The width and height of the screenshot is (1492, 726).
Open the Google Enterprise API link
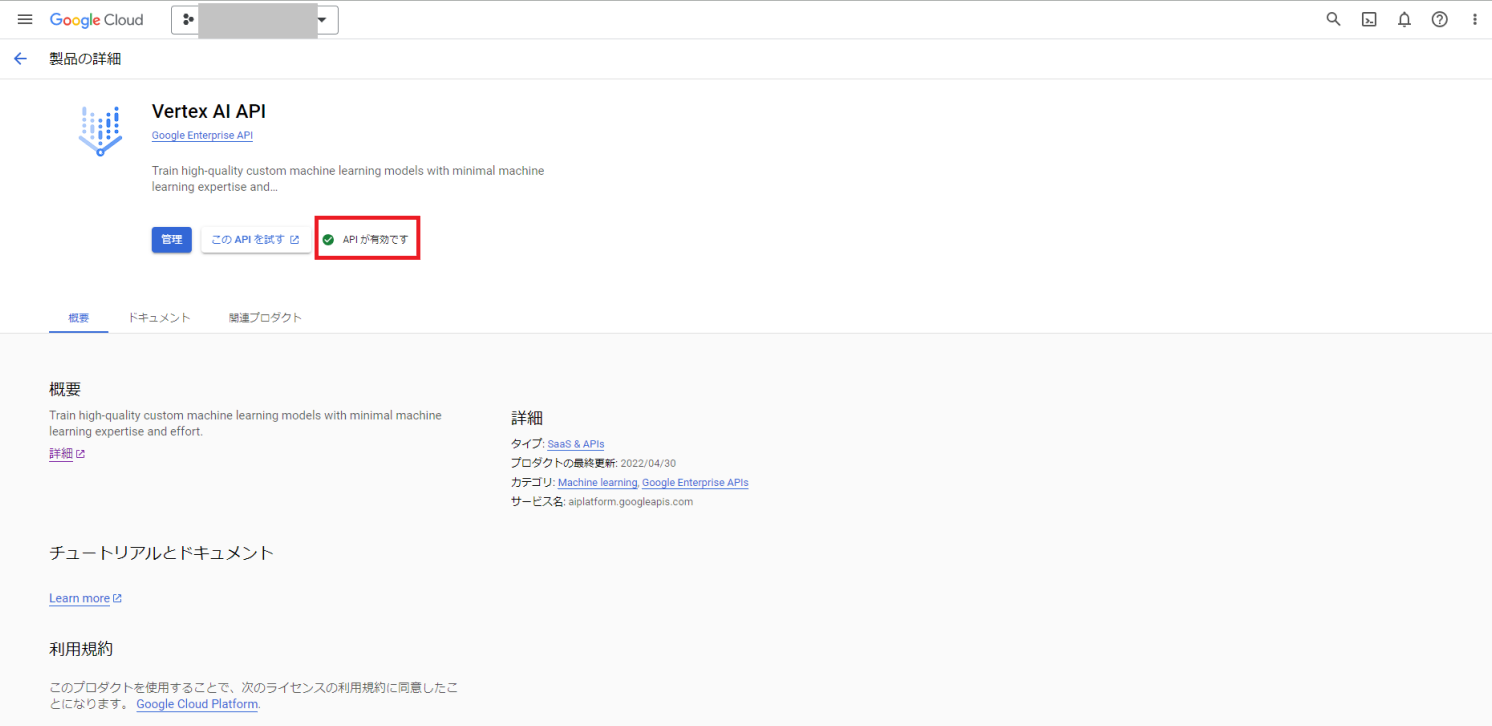tap(202, 135)
